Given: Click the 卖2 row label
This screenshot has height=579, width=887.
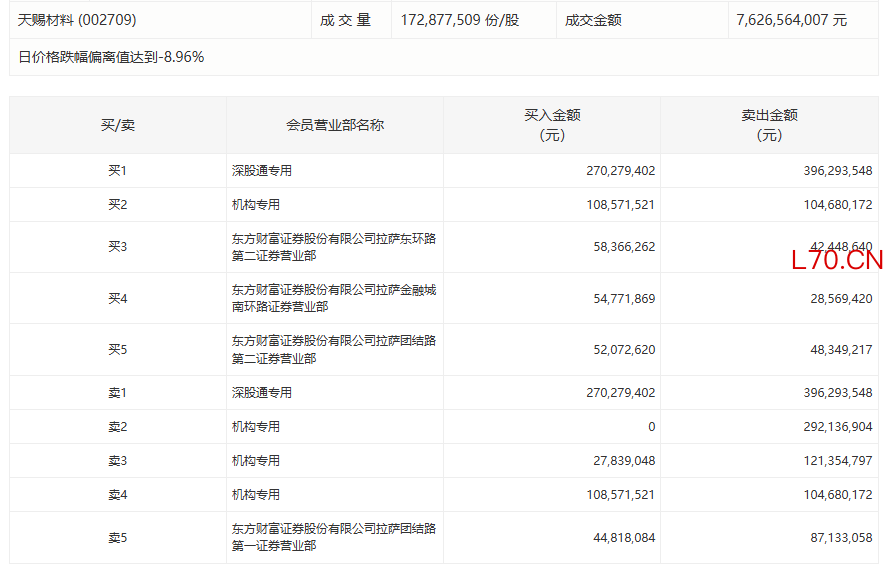Looking at the screenshot, I should [117, 427].
